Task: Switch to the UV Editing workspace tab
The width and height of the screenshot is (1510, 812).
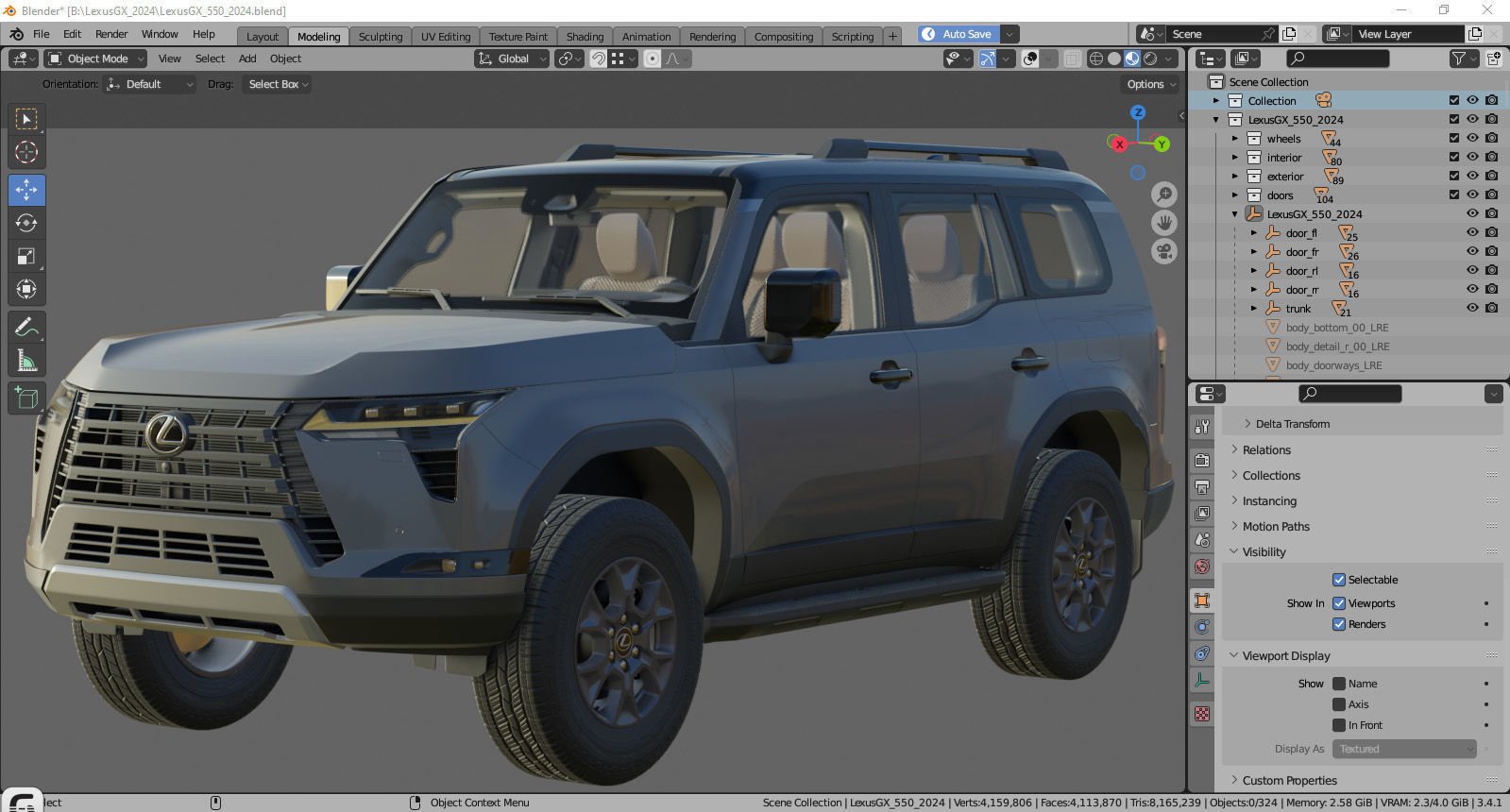Action: [x=446, y=37]
